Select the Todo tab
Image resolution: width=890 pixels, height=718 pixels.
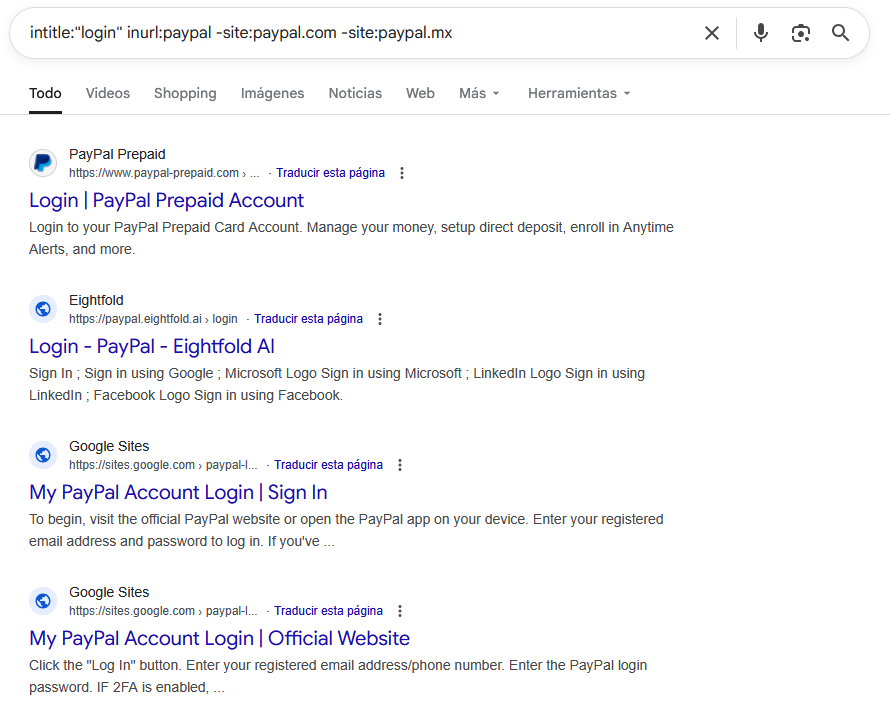[45, 93]
